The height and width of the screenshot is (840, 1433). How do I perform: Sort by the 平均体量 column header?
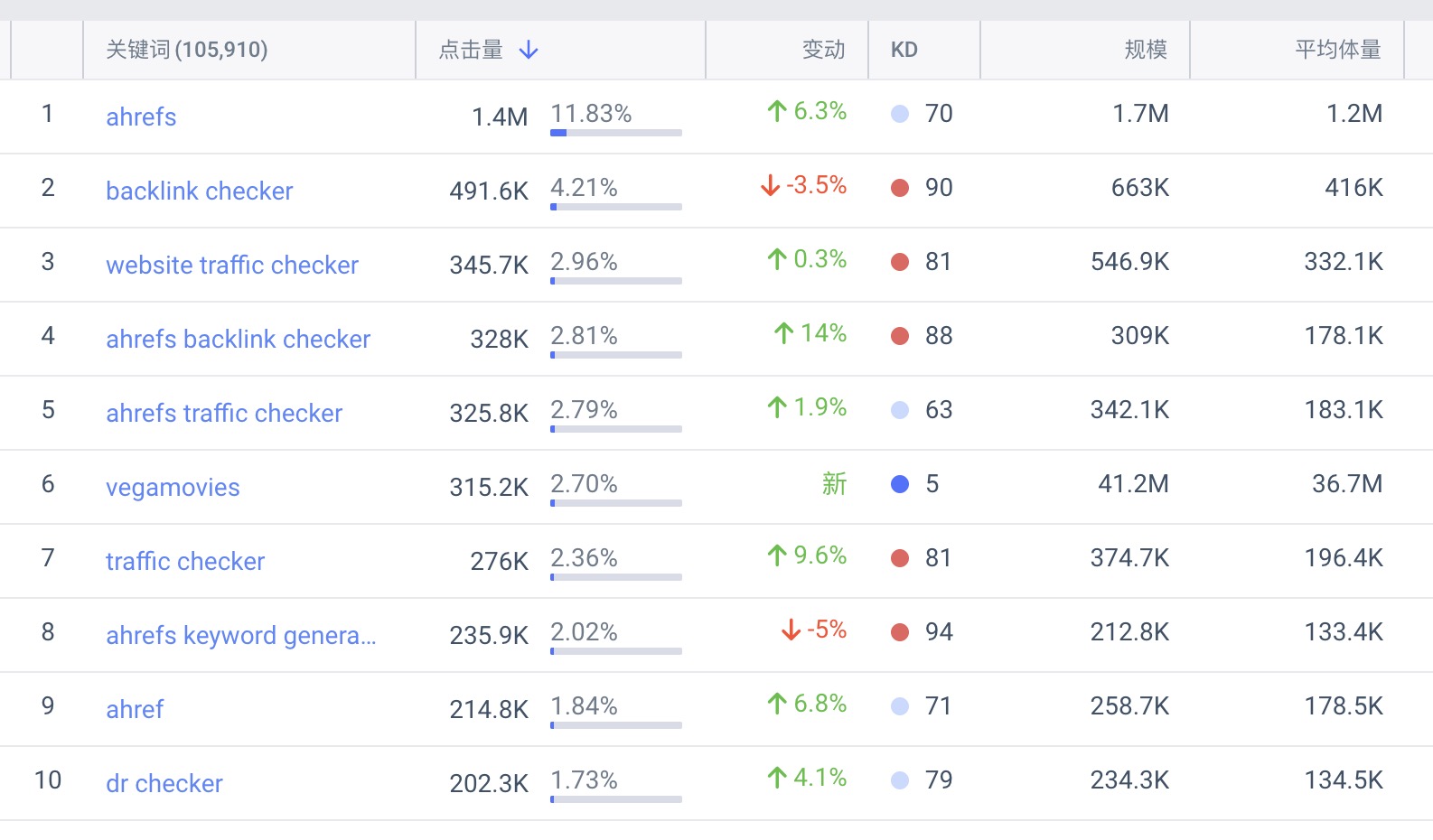point(1338,50)
